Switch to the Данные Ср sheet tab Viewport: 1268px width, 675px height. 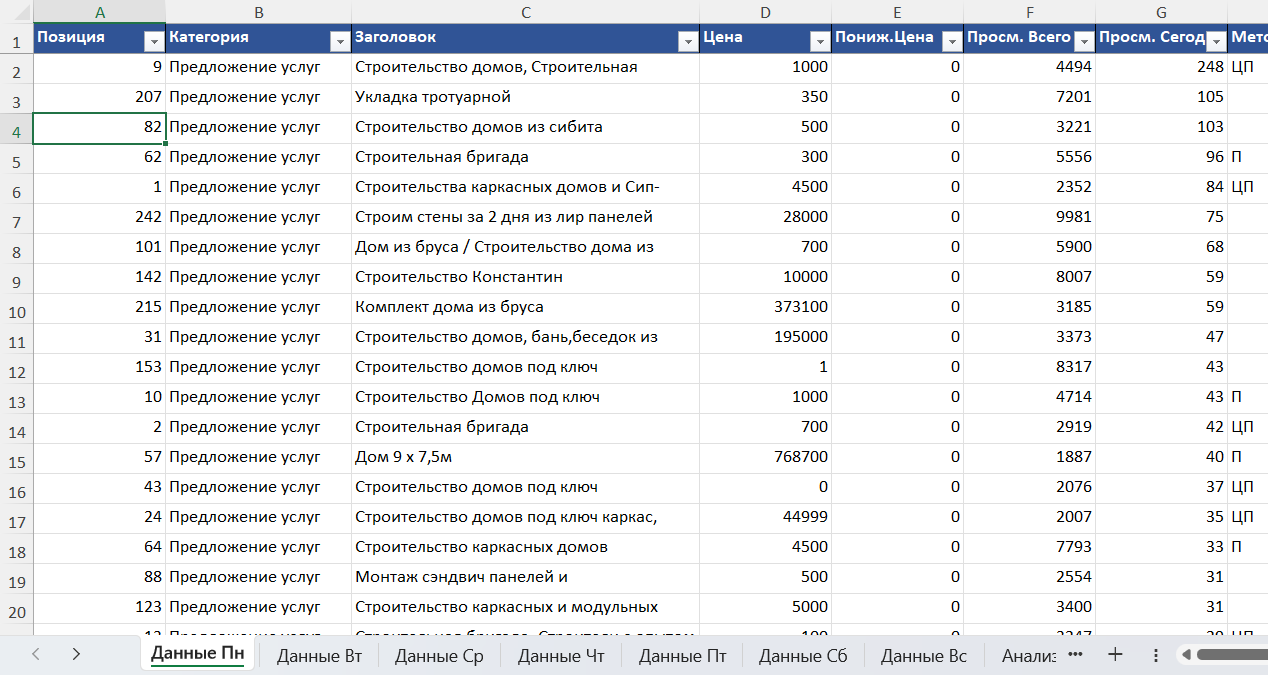click(439, 656)
